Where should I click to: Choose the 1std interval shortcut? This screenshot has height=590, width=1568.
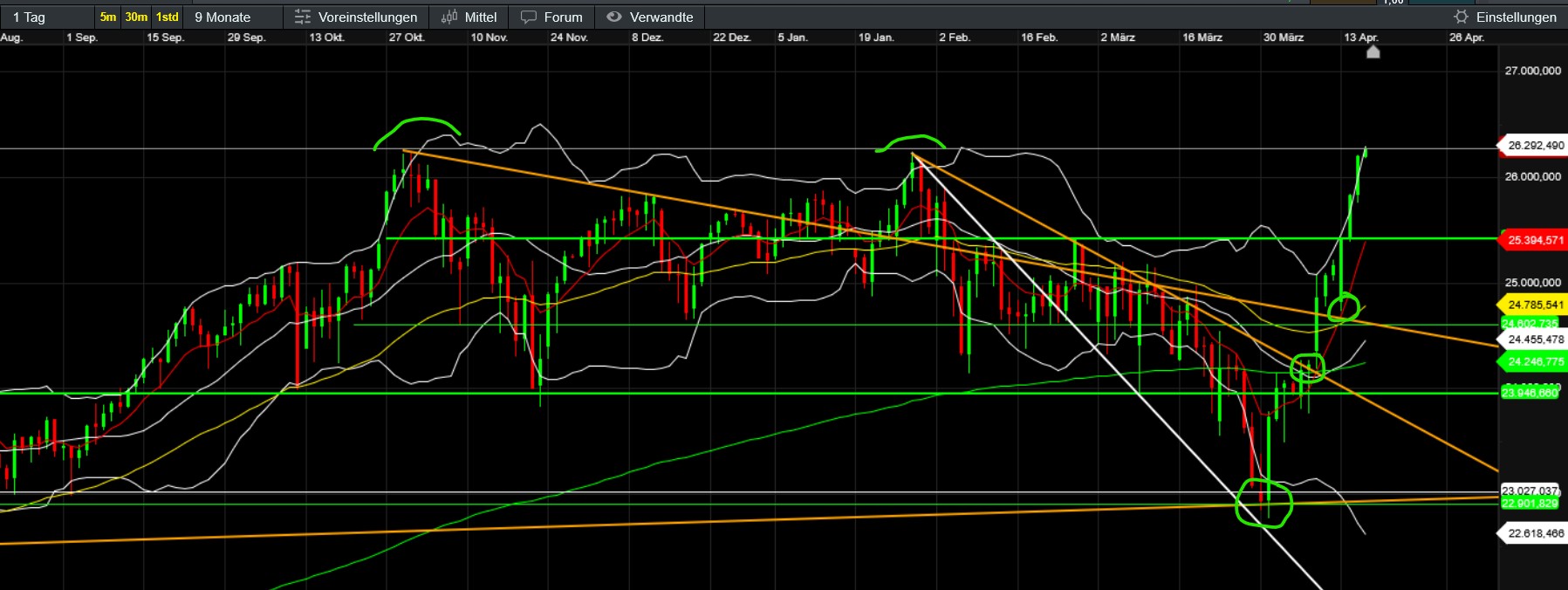167,17
